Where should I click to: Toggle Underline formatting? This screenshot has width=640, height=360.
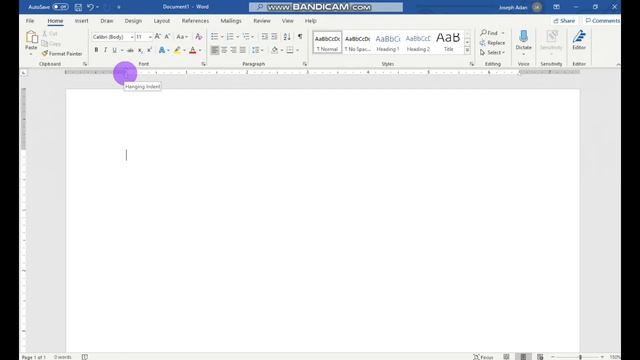pos(114,50)
